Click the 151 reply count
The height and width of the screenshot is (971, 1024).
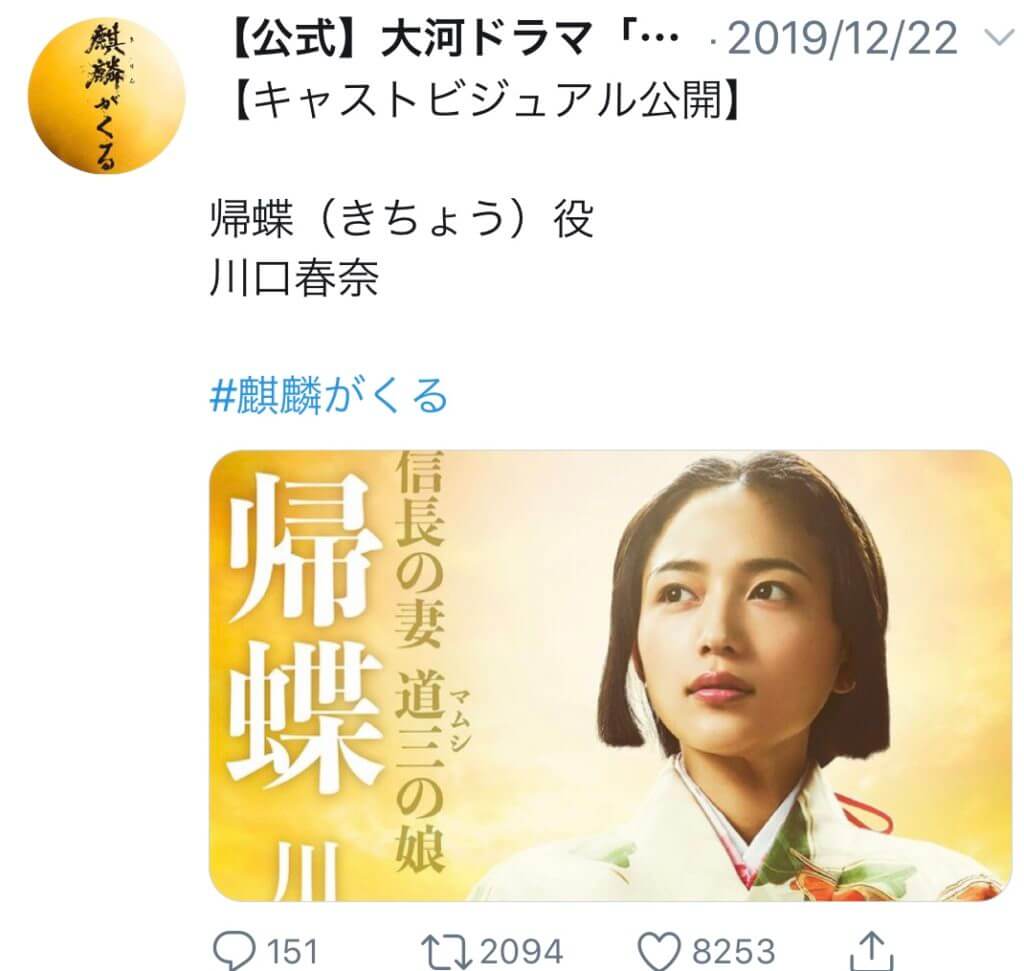(292, 951)
